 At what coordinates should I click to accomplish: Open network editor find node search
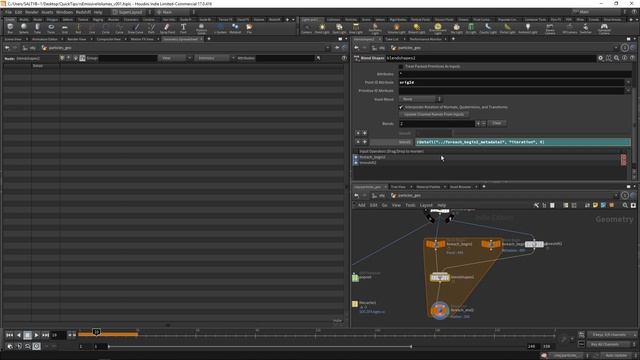[625, 205]
